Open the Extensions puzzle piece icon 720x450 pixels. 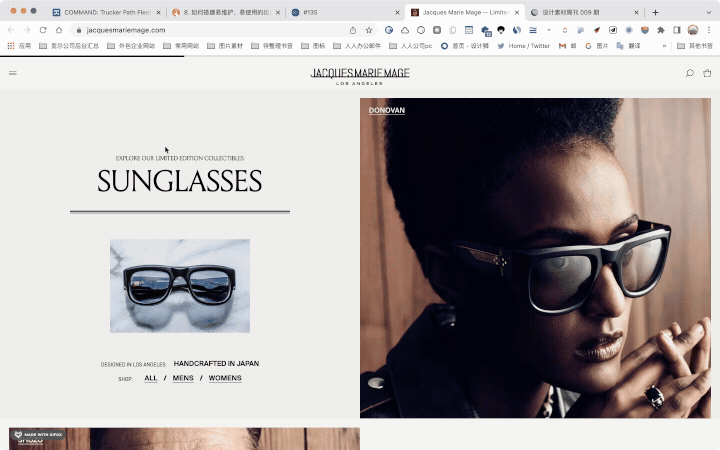(x=661, y=30)
